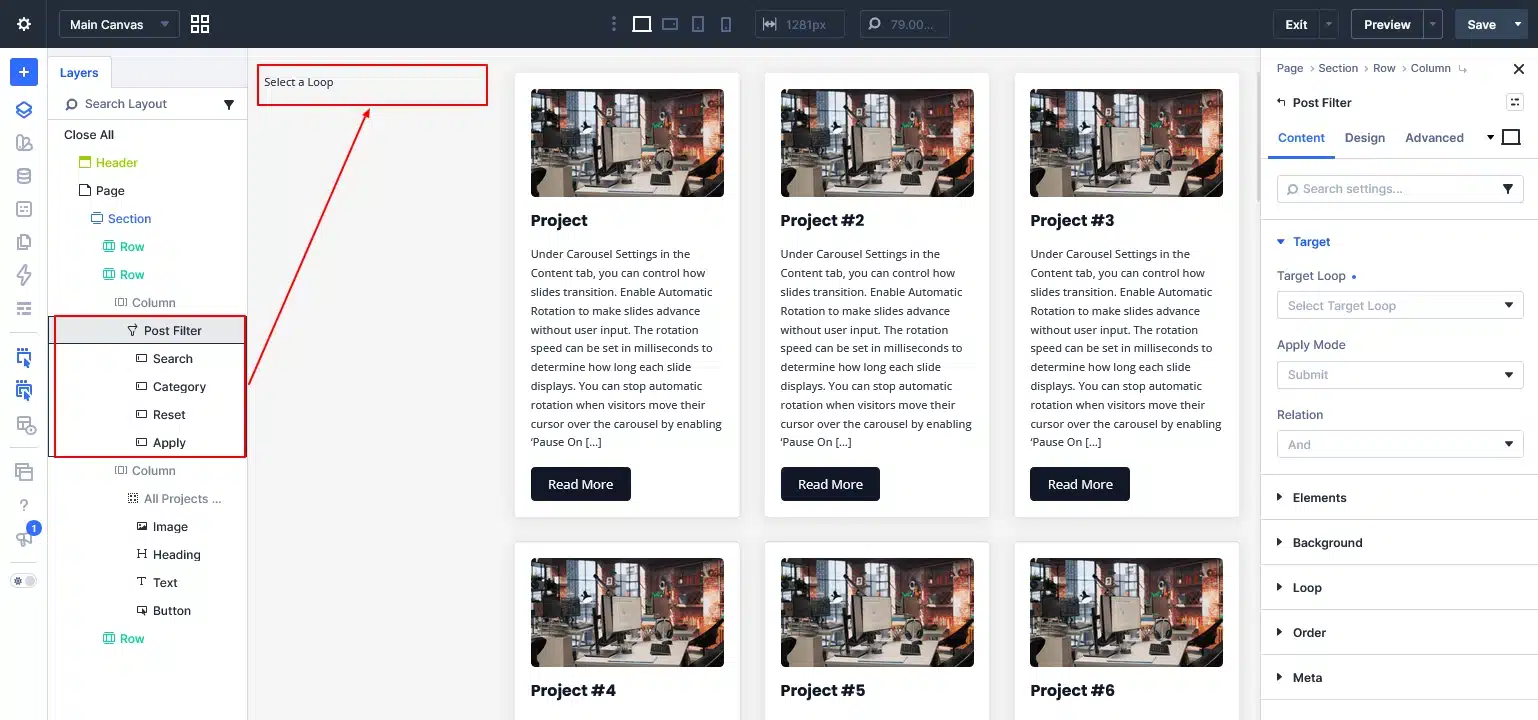Screen dimensions: 1538x720
Task: Select the Category layer
Action: pos(179,387)
